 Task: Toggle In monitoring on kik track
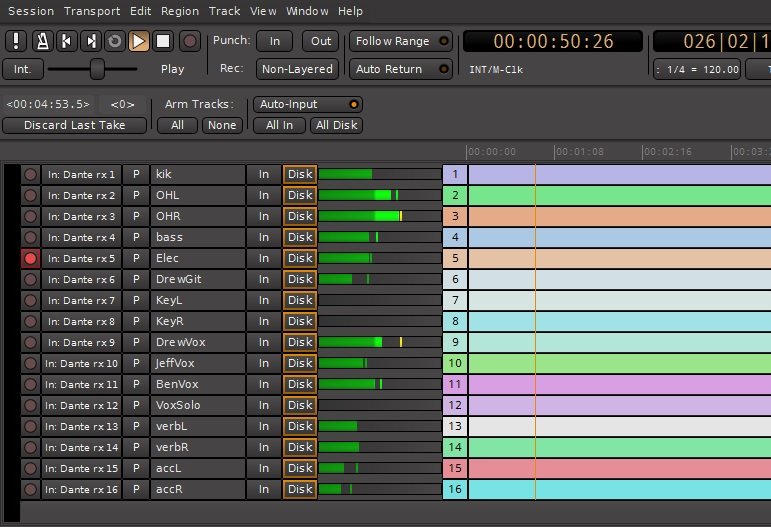pos(264,174)
